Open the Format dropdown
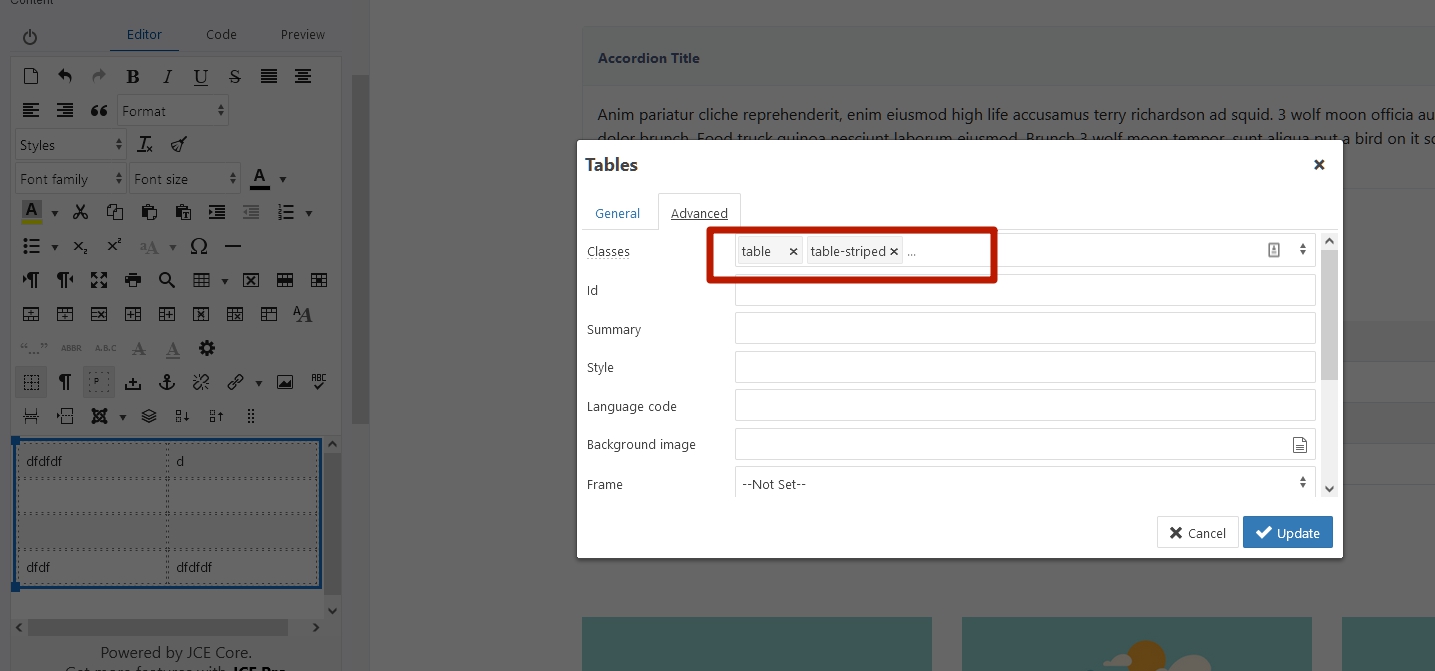The width and height of the screenshot is (1435, 671). [173, 111]
